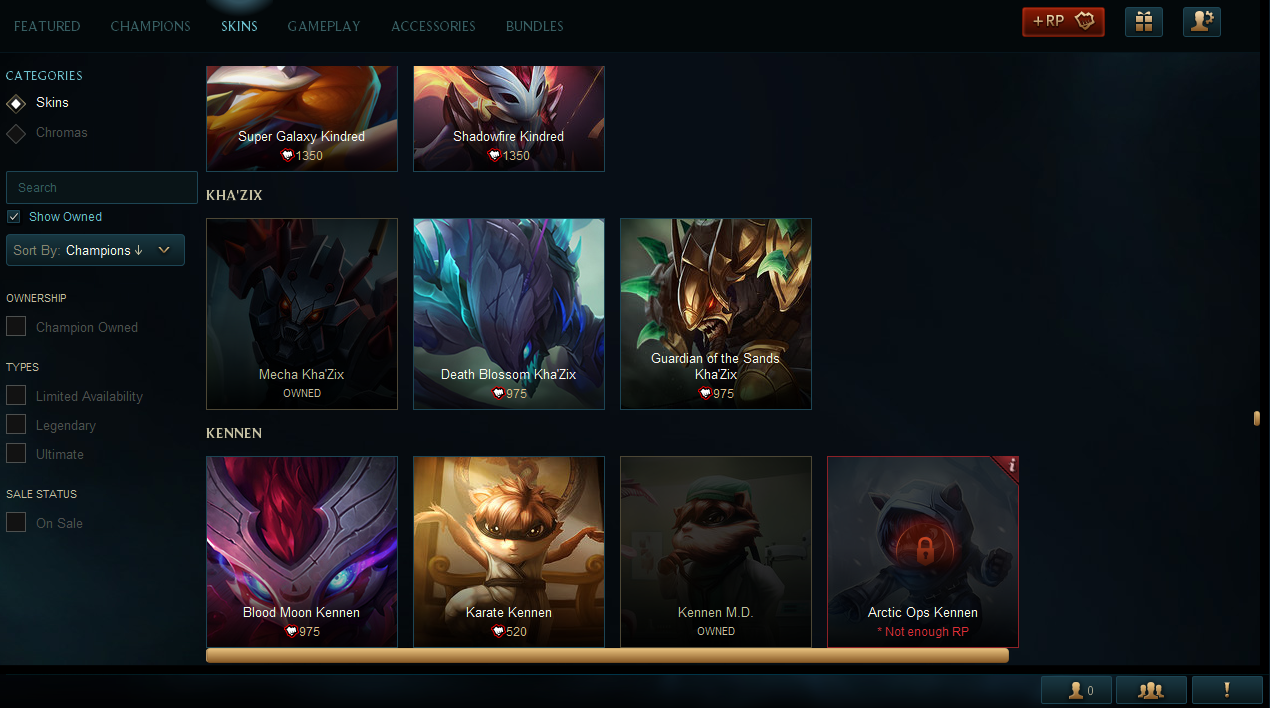Tick the On Sale checkbox
Viewport: 1270px width, 708px height.
16,522
